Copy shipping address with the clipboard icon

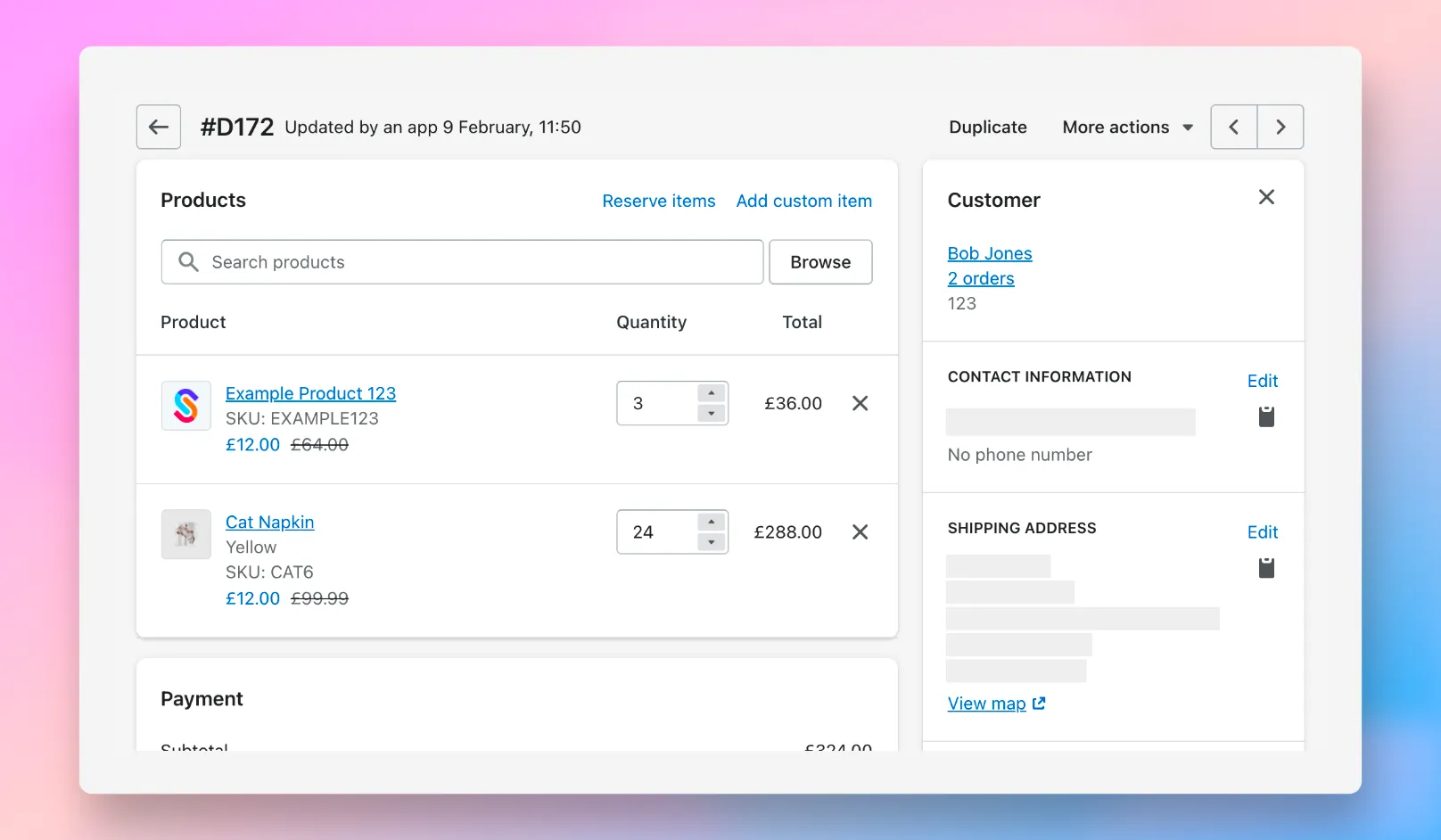1266,568
